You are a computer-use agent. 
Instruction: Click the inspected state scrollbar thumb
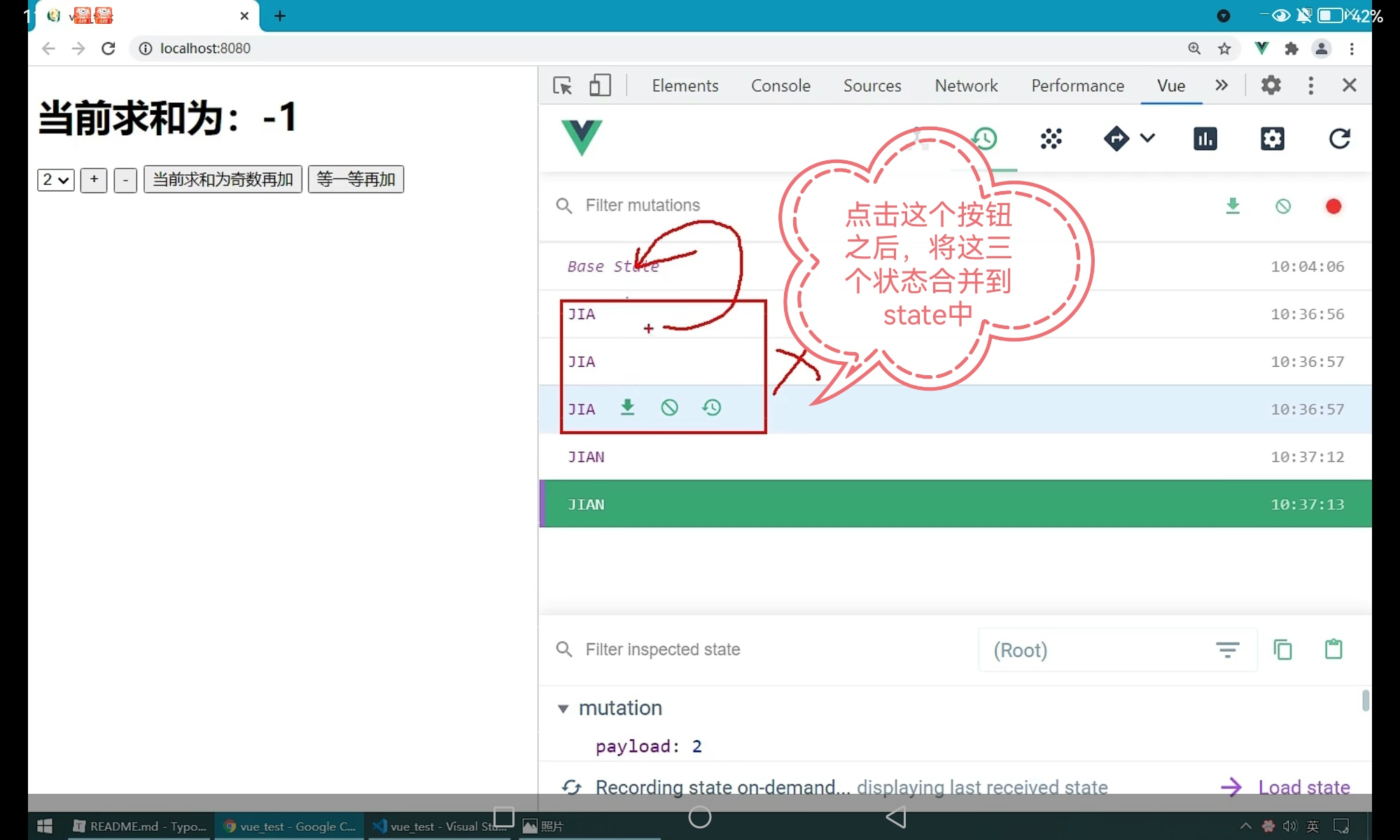click(1365, 700)
